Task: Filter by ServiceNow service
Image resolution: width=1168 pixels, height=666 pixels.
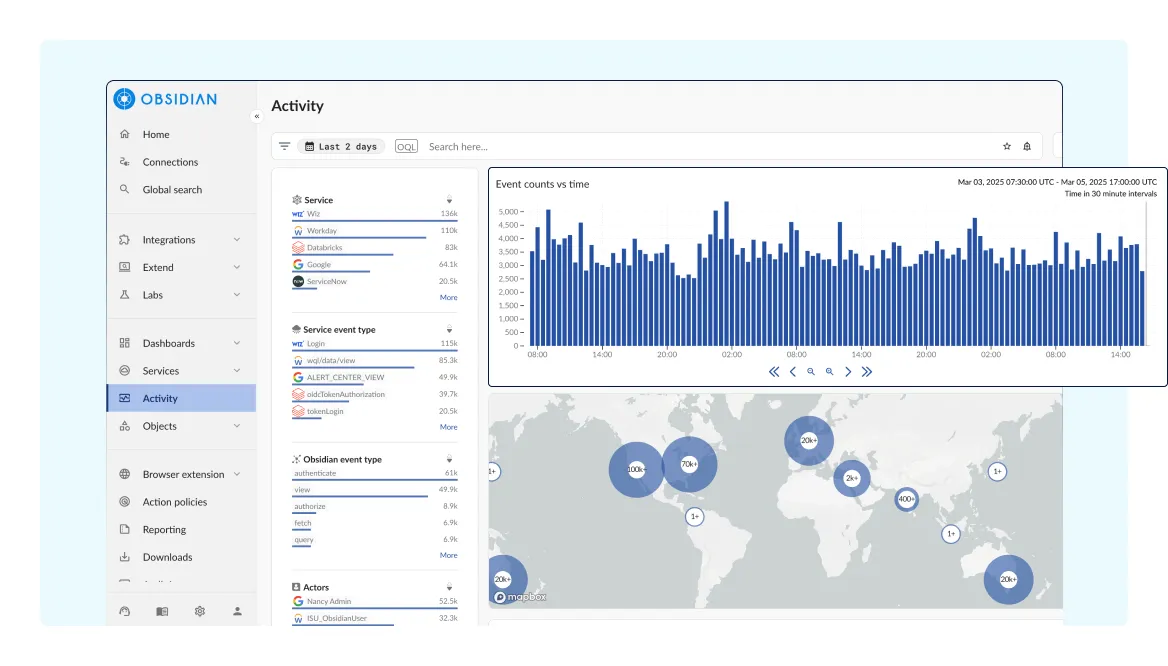Action: [375, 282]
